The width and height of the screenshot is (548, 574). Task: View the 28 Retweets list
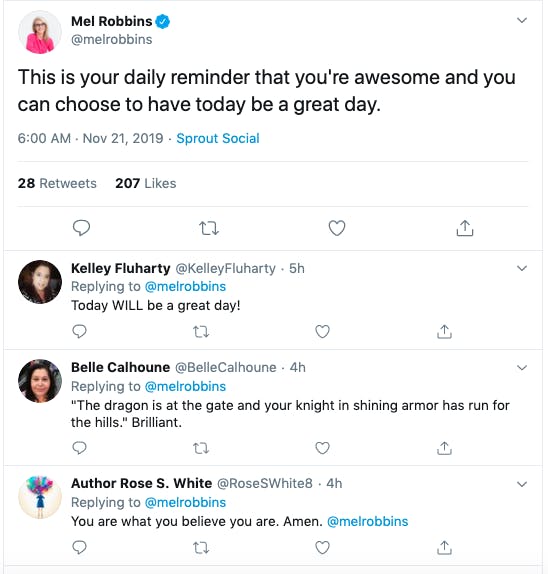(57, 183)
